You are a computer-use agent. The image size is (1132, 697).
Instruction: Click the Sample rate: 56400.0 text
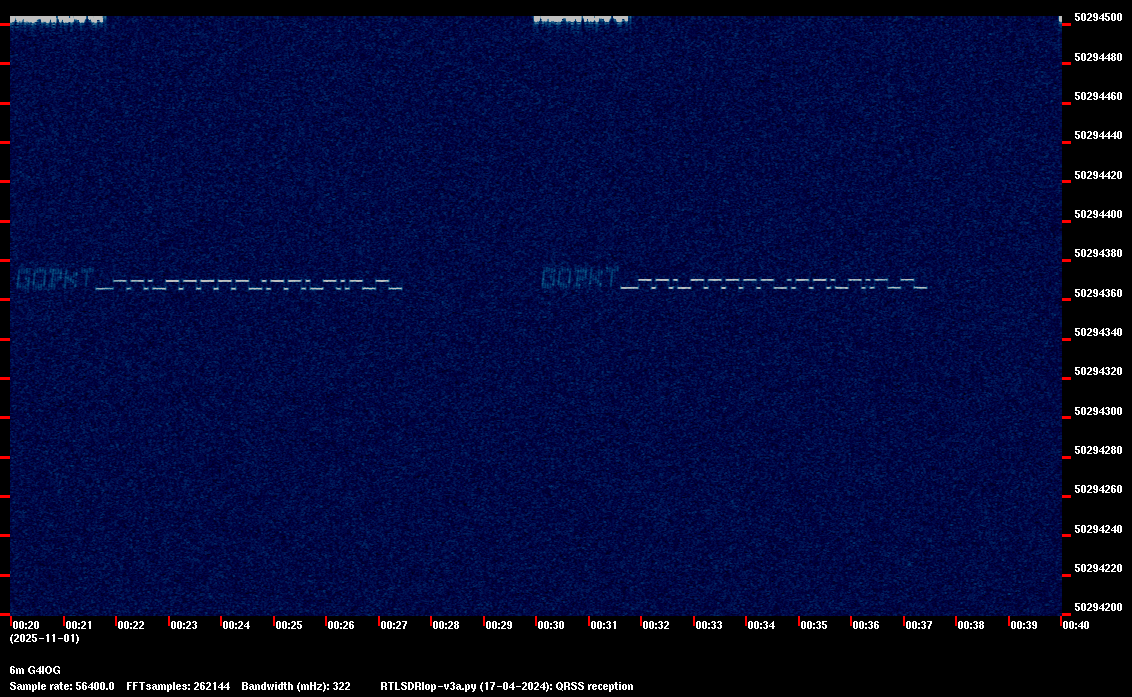tap(62, 686)
